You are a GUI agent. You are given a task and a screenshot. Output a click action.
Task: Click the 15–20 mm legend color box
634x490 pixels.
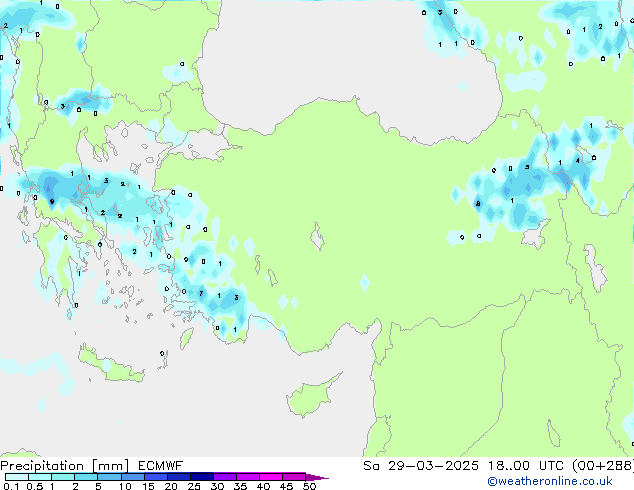pos(155,477)
